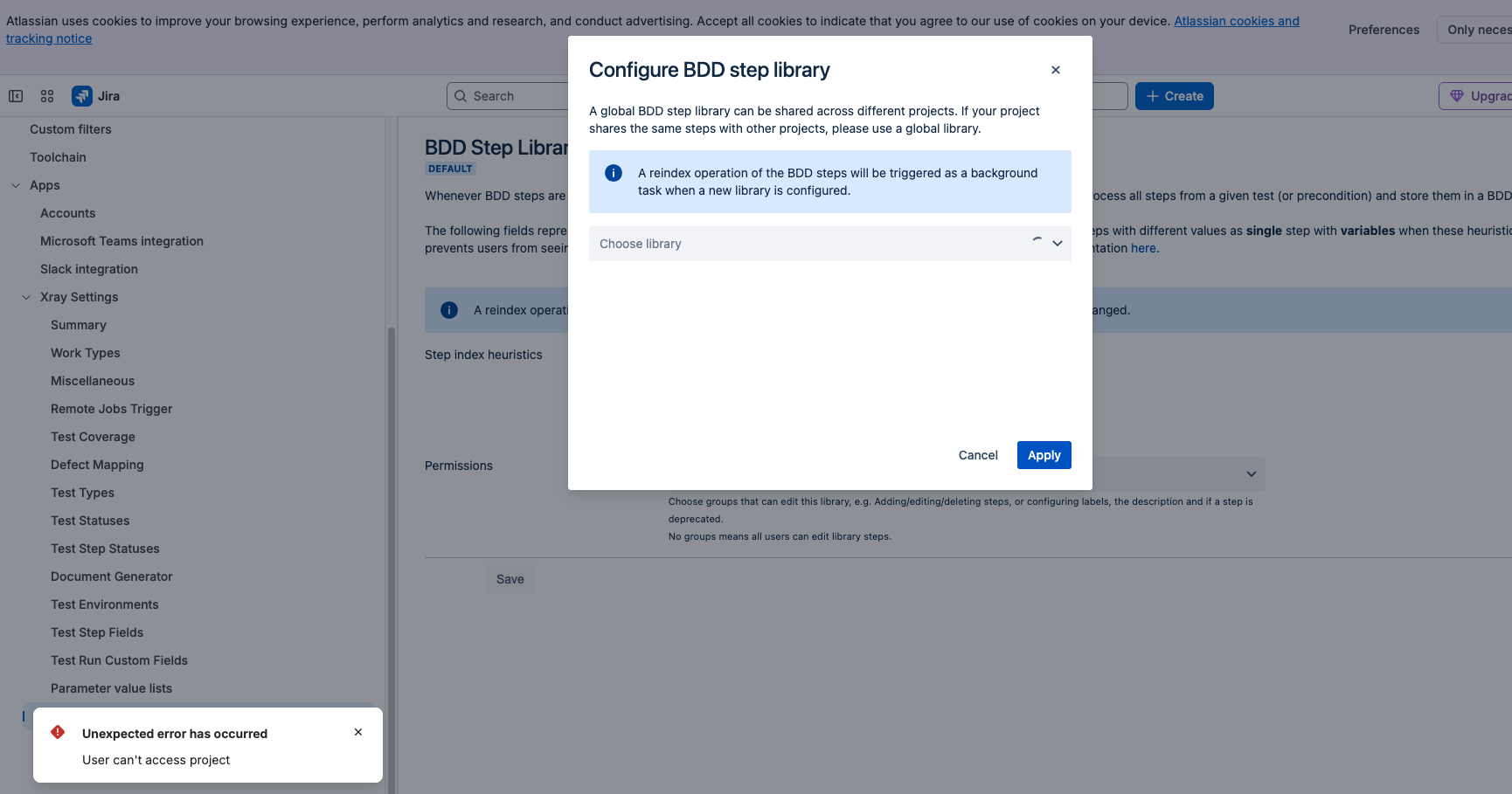Collapse the Apps section chevron
The image size is (1512, 794).
[x=16, y=185]
